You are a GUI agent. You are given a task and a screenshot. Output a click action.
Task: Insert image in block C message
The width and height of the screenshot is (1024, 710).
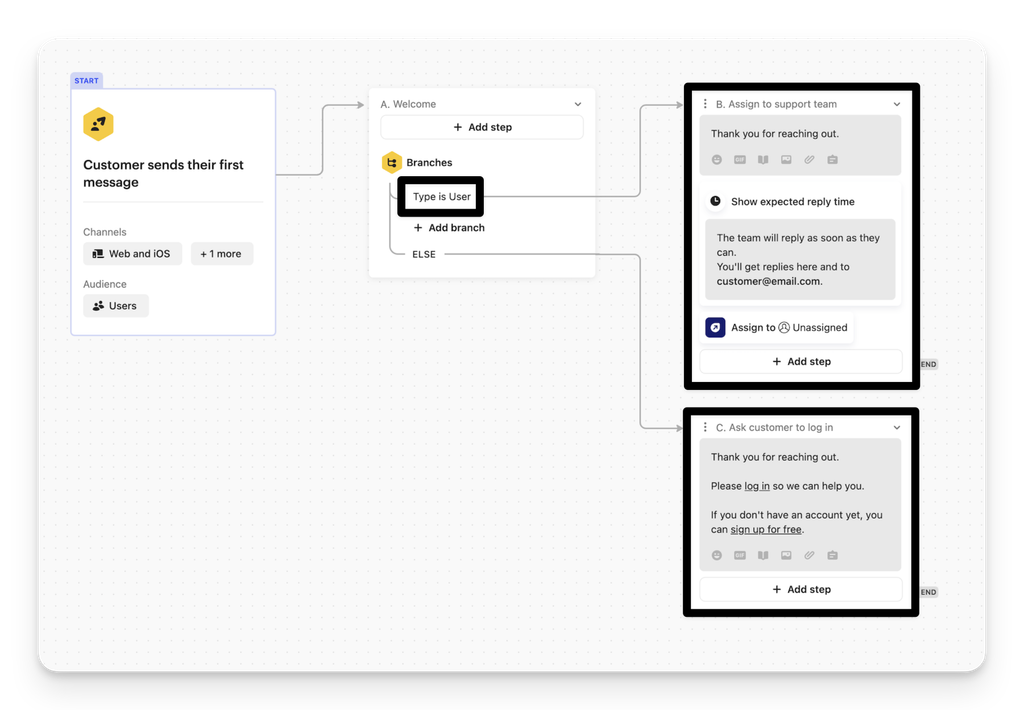pyautogui.click(x=786, y=555)
